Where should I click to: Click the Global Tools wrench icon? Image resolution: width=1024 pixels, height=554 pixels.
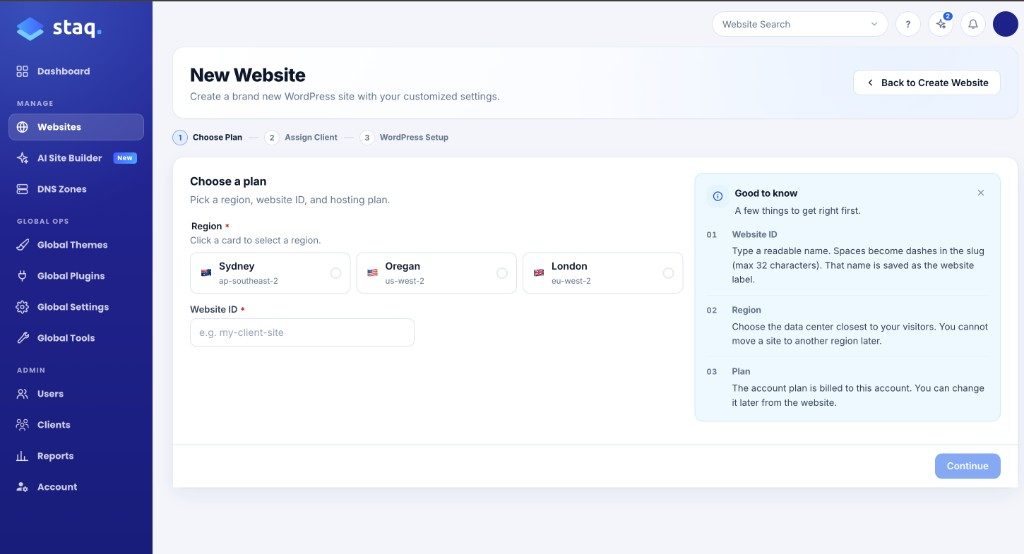22,338
